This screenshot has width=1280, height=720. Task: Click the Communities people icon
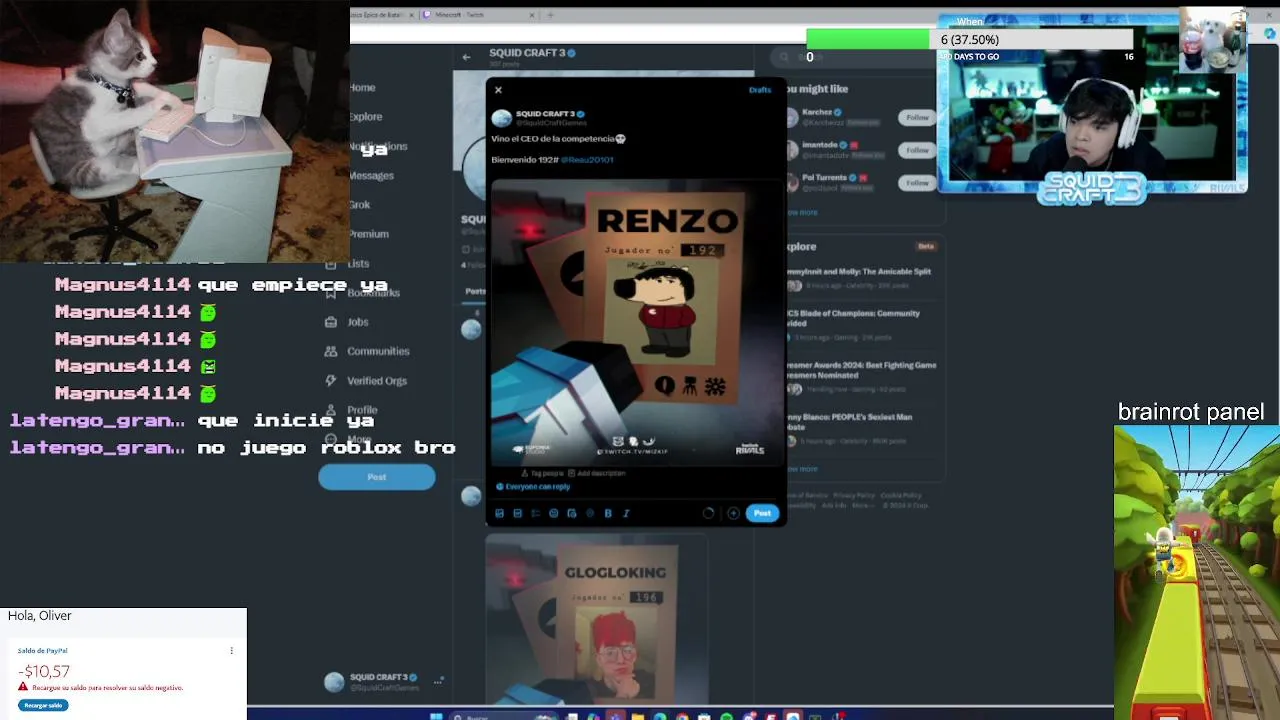point(331,351)
